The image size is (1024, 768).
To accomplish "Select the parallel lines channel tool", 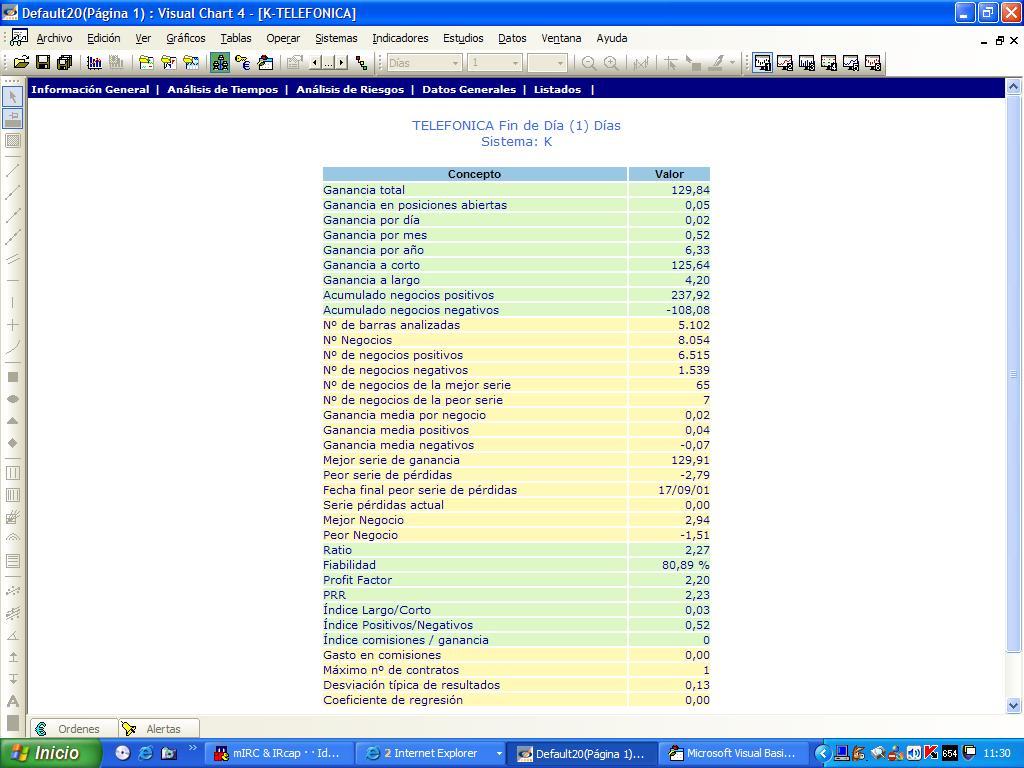I will [12, 259].
